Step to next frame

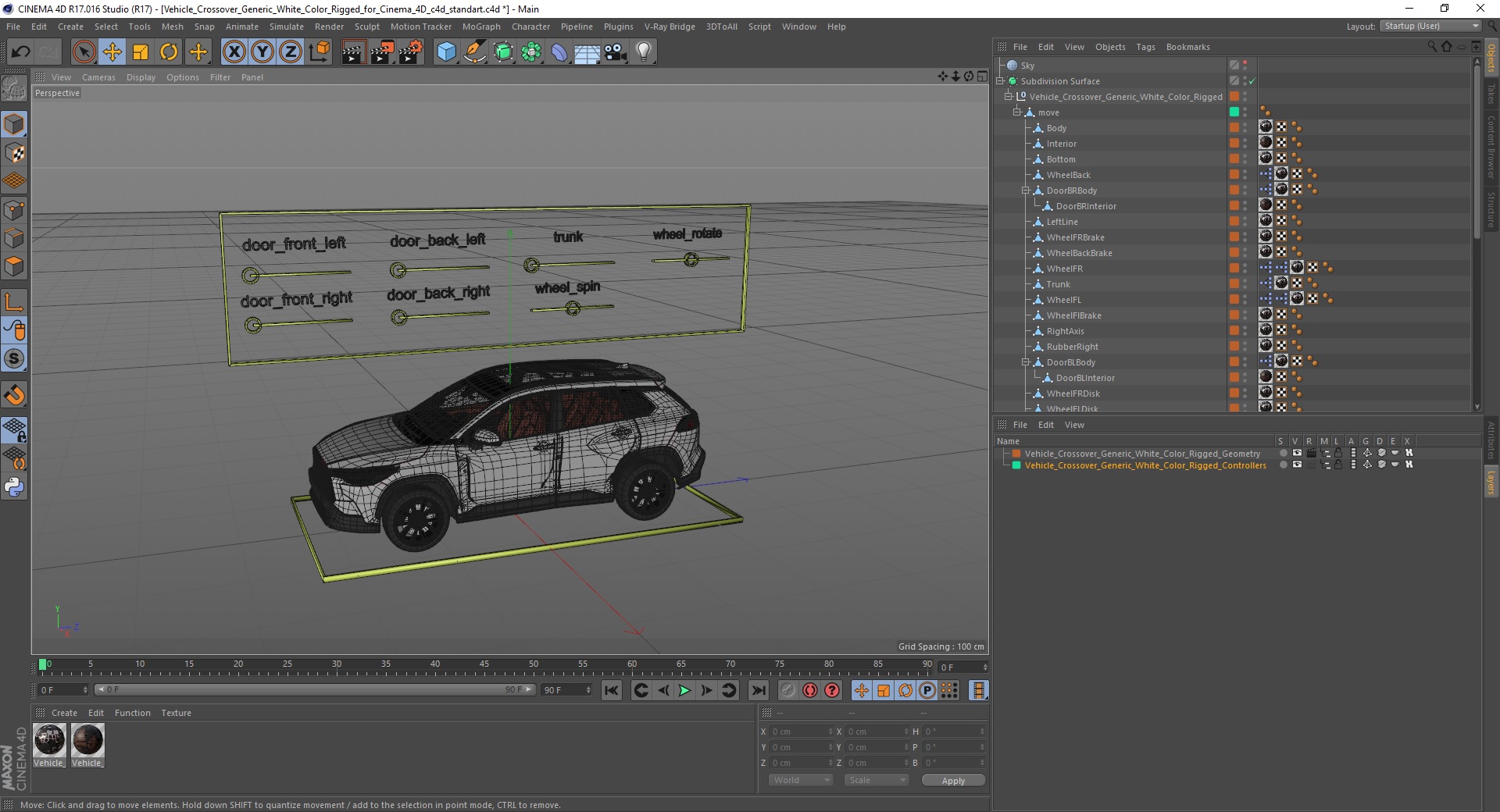pyautogui.click(x=706, y=690)
